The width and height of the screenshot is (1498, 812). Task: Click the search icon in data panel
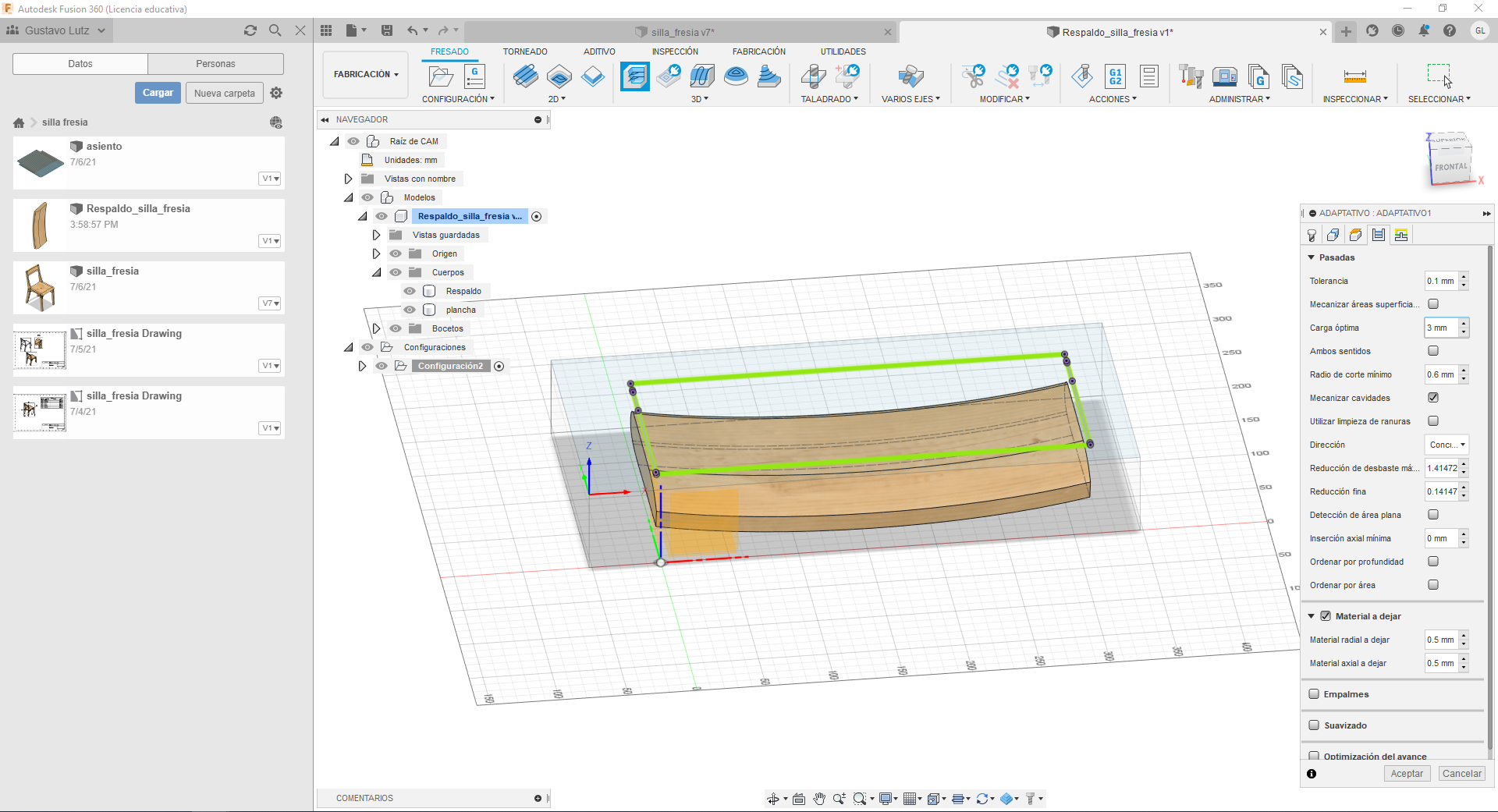coord(275,30)
